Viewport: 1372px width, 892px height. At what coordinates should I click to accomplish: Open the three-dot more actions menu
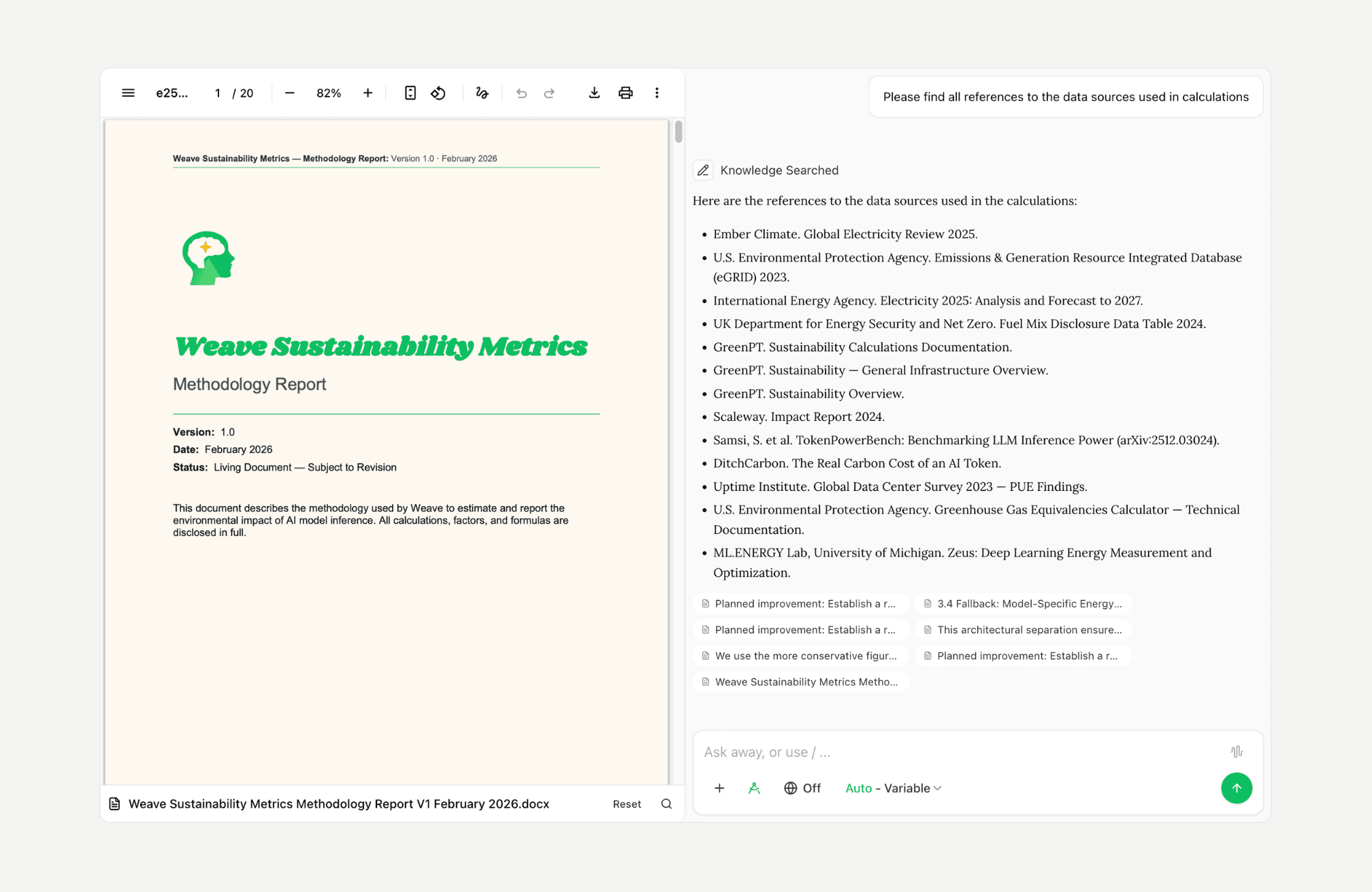pos(656,93)
